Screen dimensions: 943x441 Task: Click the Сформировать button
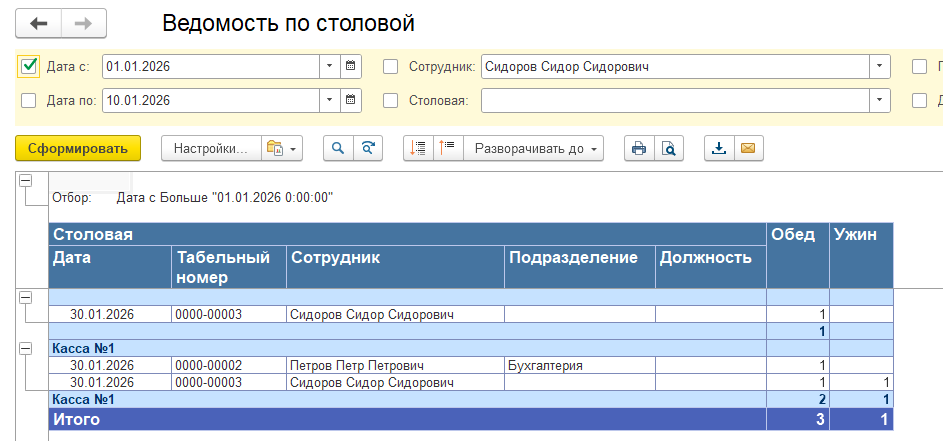tap(78, 148)
